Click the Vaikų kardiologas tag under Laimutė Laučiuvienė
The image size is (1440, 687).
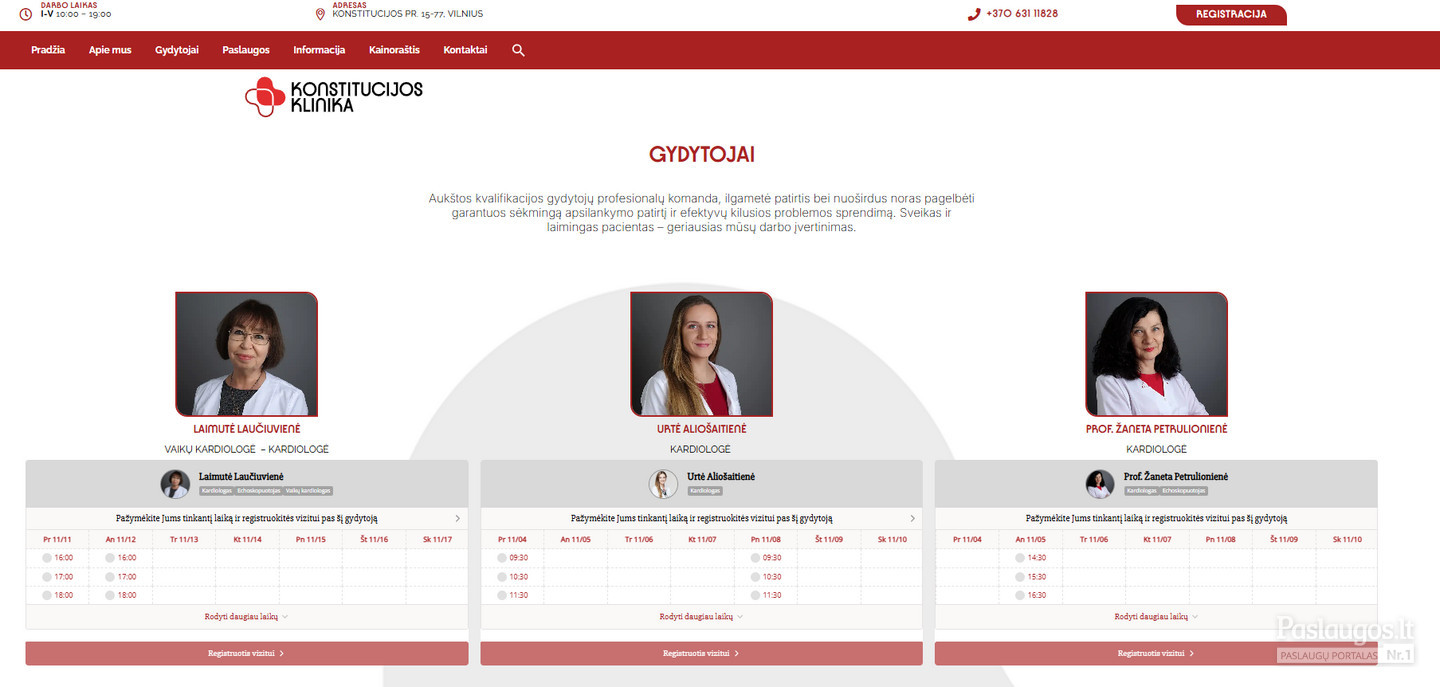click(308, 491)
